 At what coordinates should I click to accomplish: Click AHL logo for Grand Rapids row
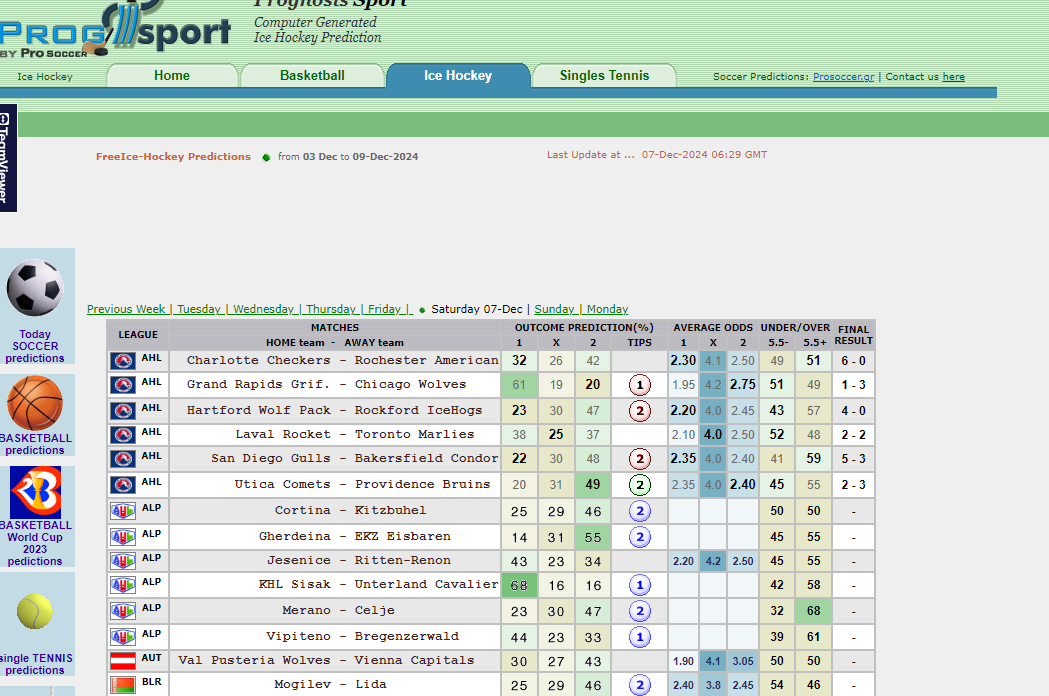point(123,385)
